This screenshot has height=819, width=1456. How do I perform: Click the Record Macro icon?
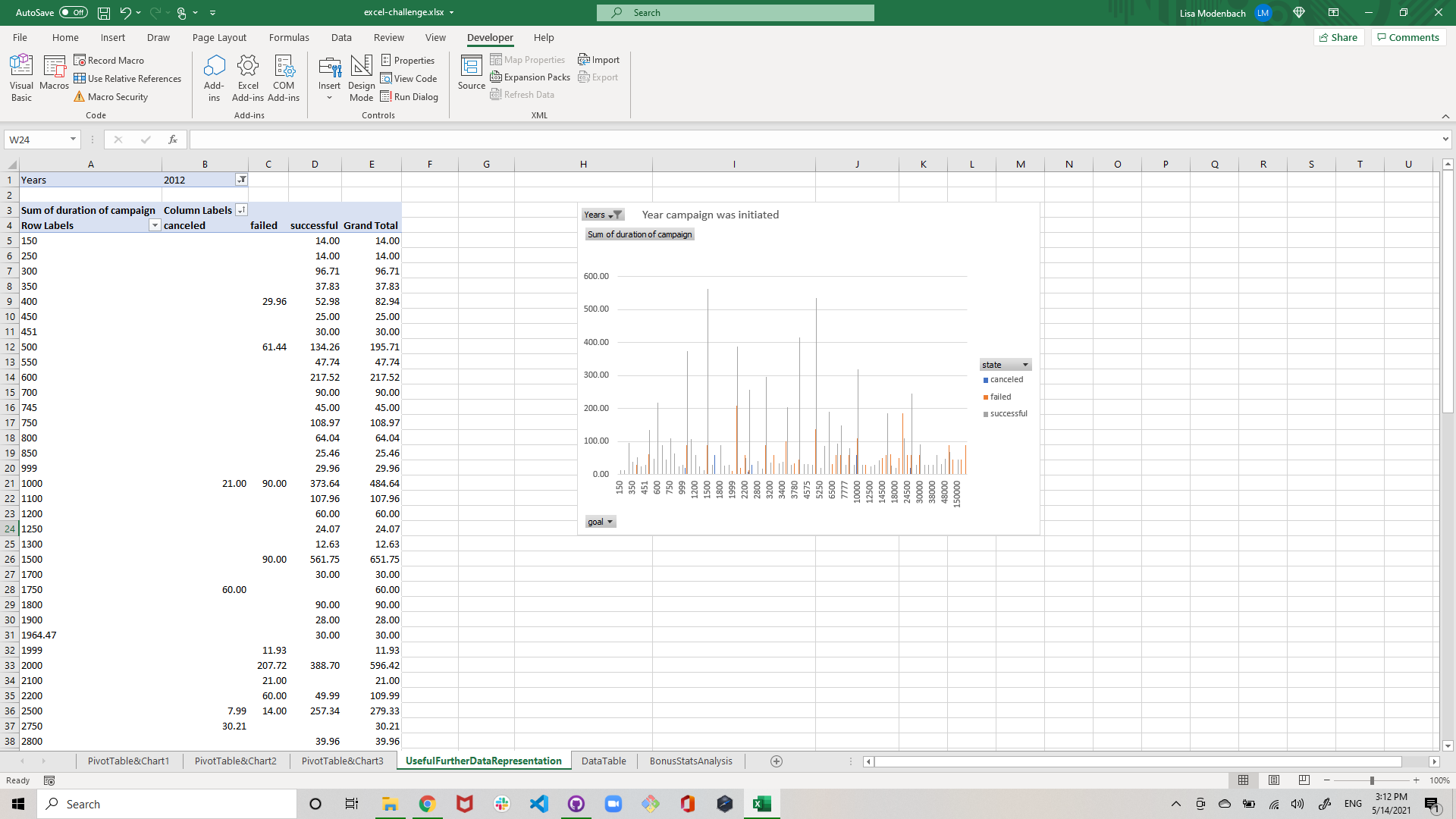click(x=109, y=60)
